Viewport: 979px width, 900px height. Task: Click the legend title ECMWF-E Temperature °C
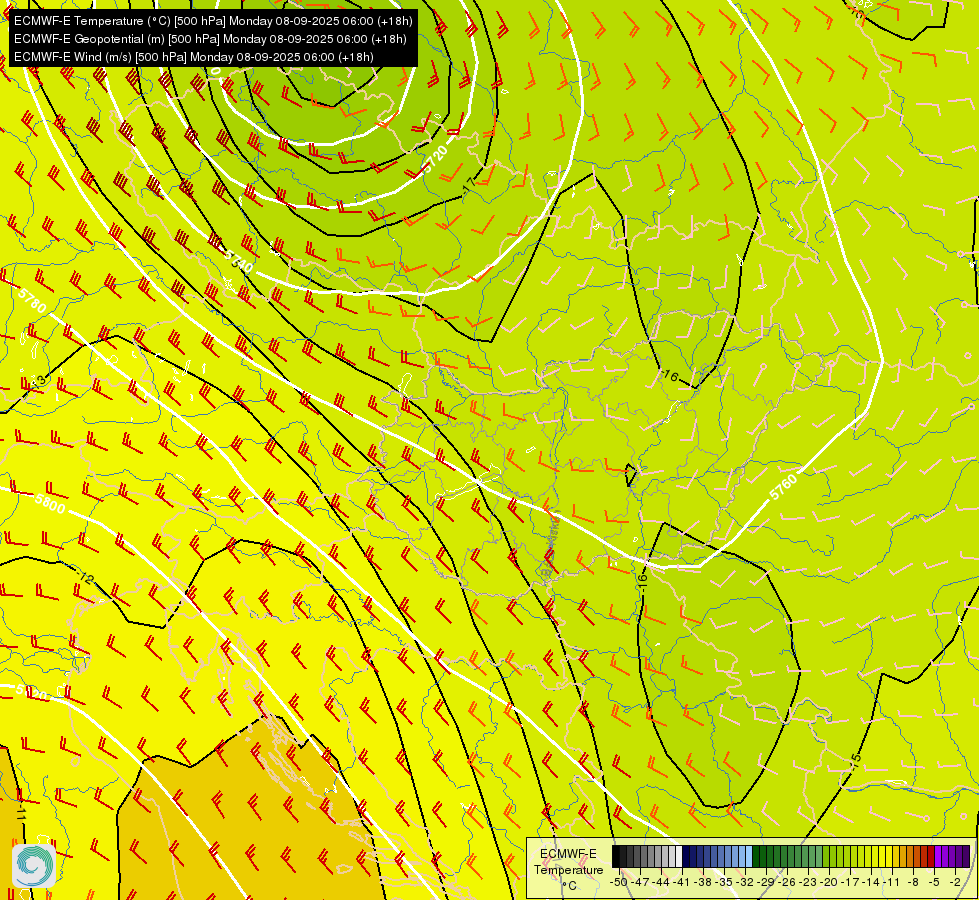568,869
